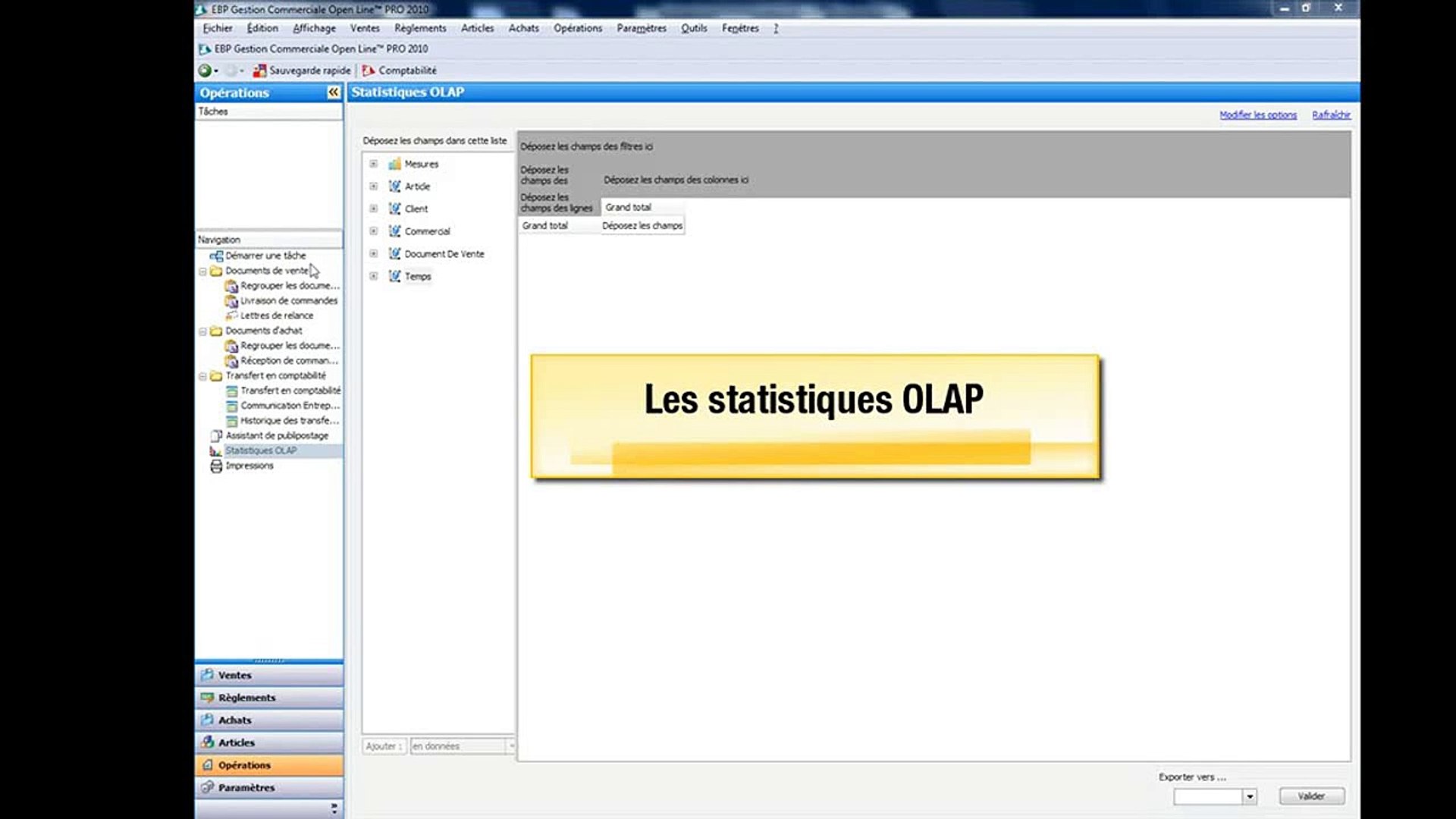Click the Rafraîchir link
The width and height of the screenshot is (1456, 819).
click(x=1331, y=115)
